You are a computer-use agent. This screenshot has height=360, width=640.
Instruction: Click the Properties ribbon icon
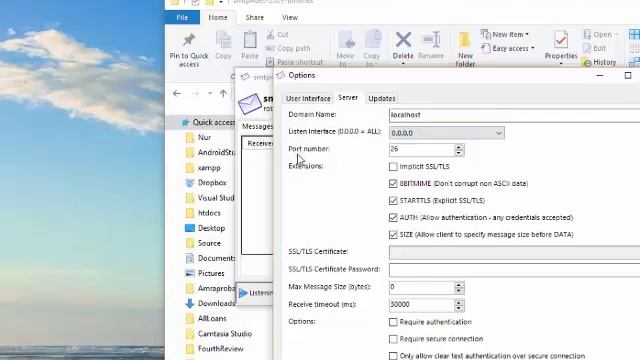tap(561, 40)
